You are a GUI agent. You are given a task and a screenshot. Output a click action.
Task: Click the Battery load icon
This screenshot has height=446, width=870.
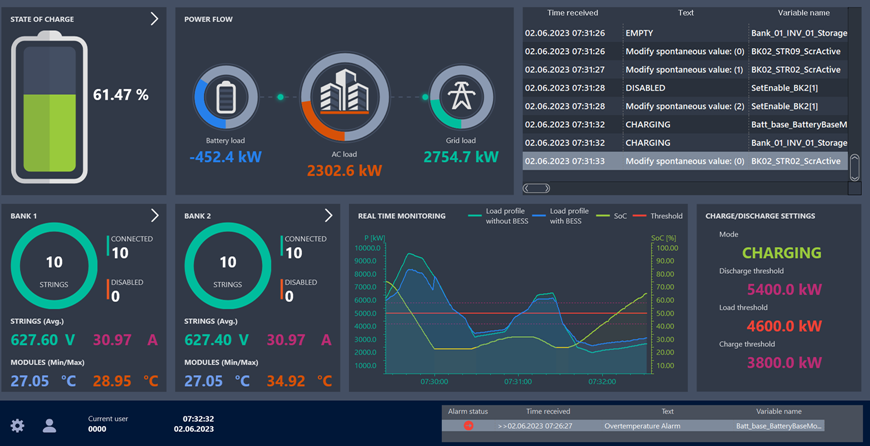225,98
